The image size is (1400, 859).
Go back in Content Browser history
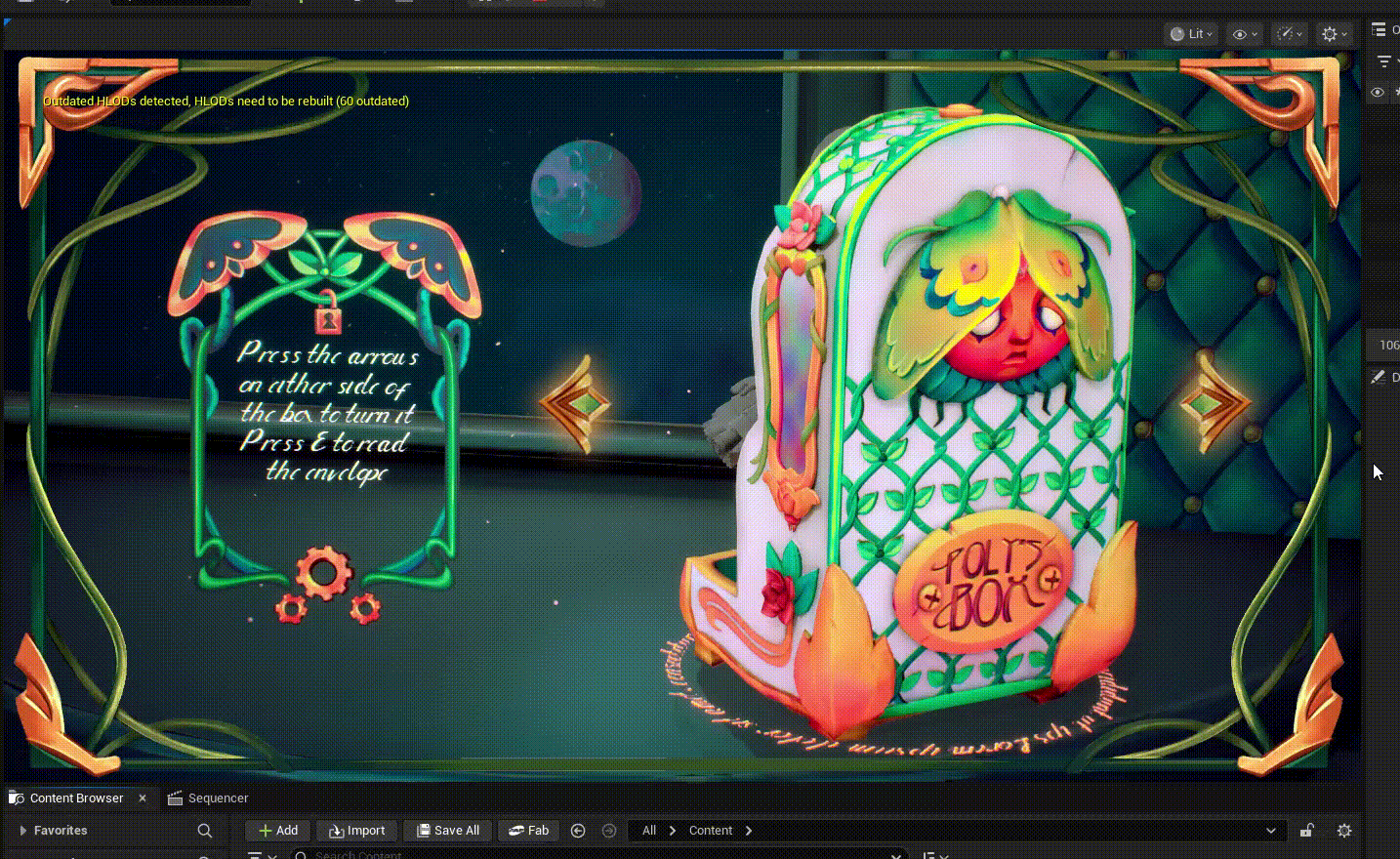click(578, 831)
